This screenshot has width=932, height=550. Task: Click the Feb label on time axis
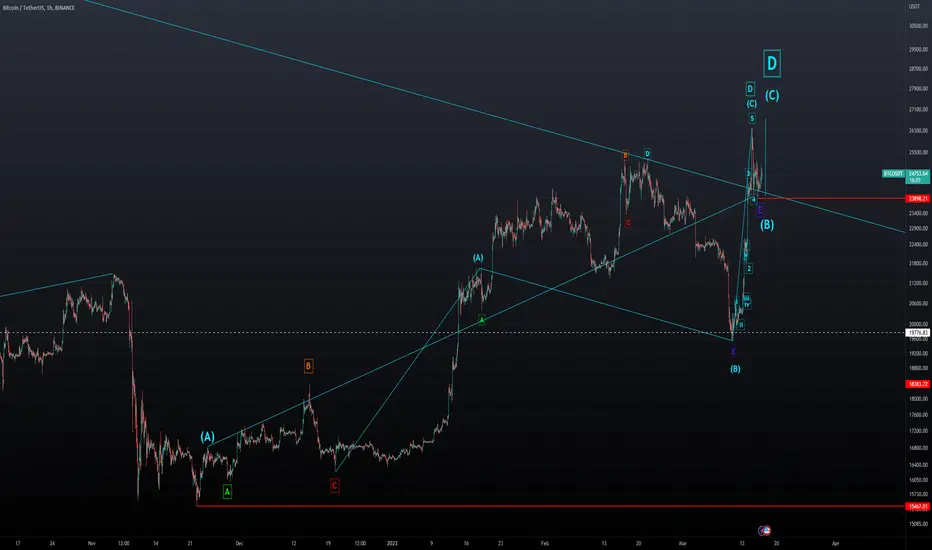coord(544,543)
